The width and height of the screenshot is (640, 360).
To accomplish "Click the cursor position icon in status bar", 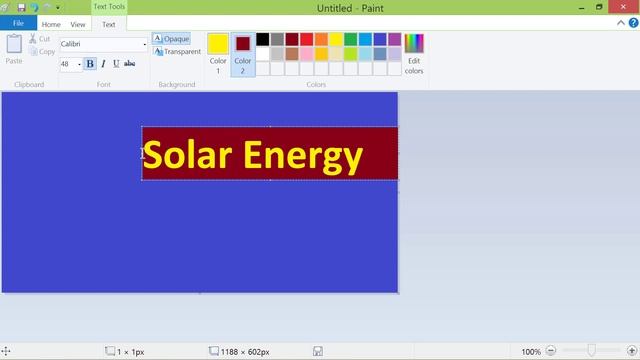I will point(6,351).
